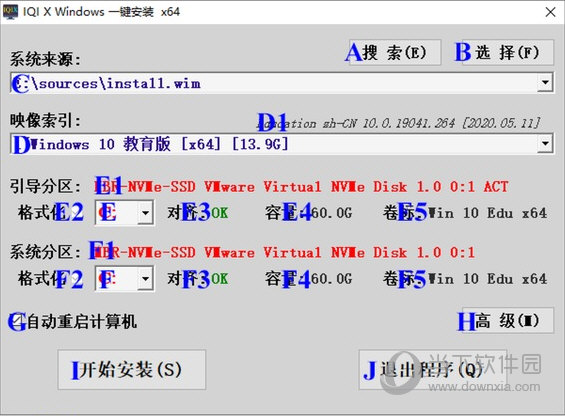This screenshot has width=565, height=416.
Task: Click 引导分区 alignment status OK
Action: 219,213
